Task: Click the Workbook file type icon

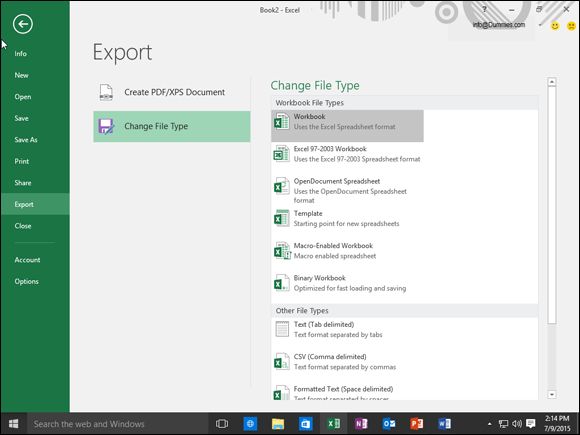Action: pos(281,121)
